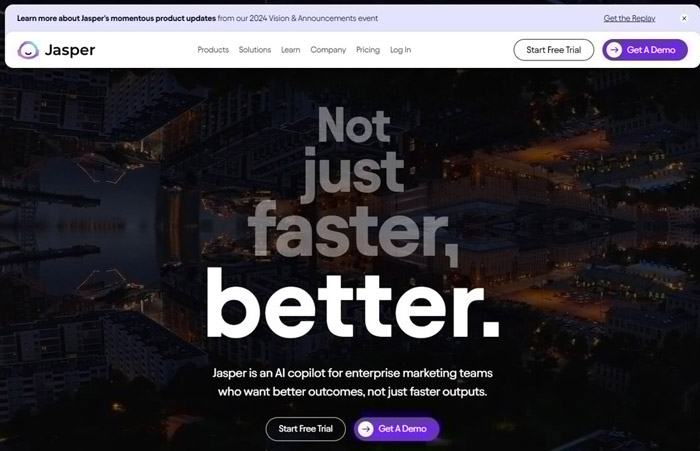Click Get A Demo below hero text
Screen dimensions: 700x451
coord(396,429)
